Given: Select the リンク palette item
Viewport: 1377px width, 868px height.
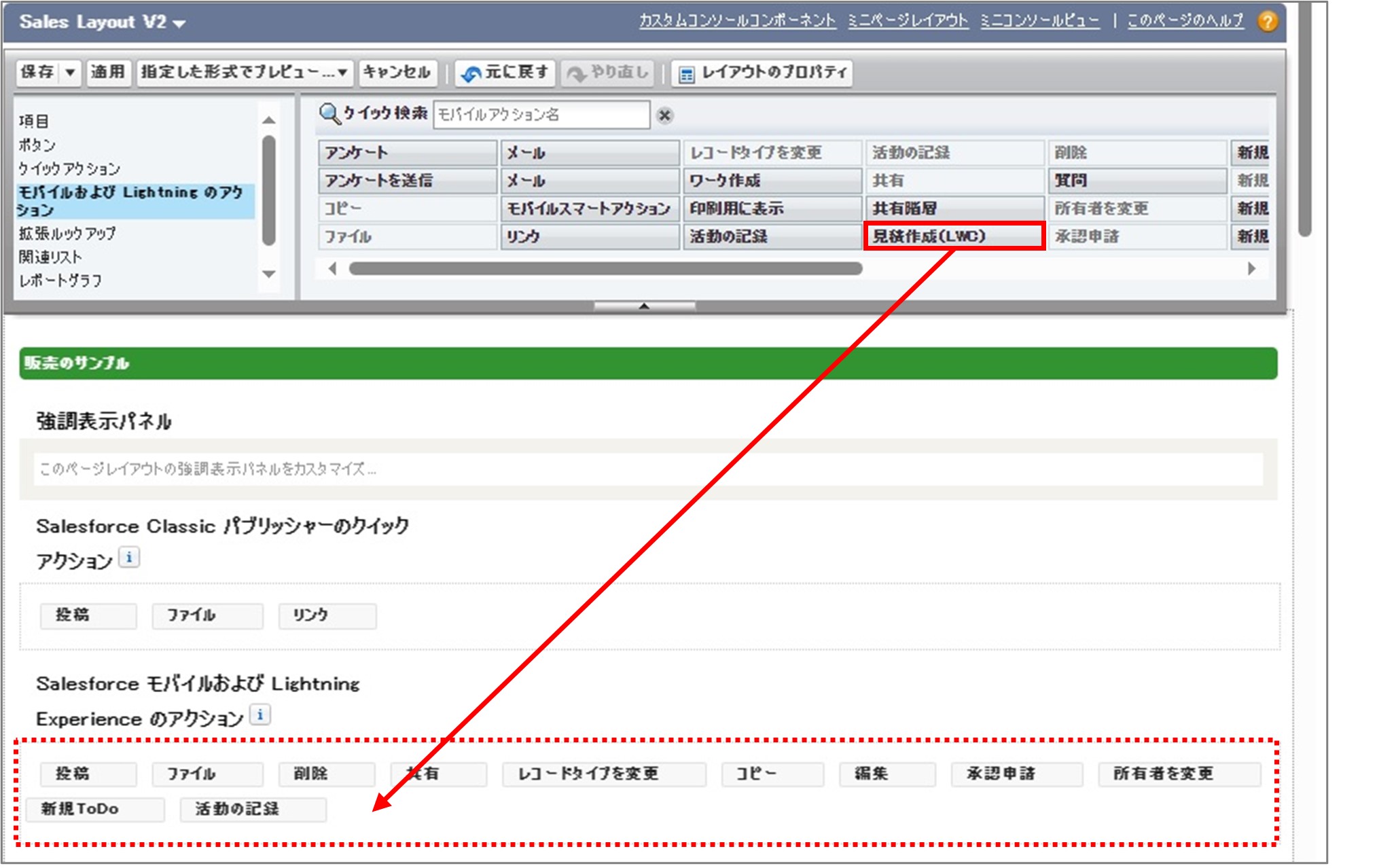Looking at the screenshot, I should (590, 236).
